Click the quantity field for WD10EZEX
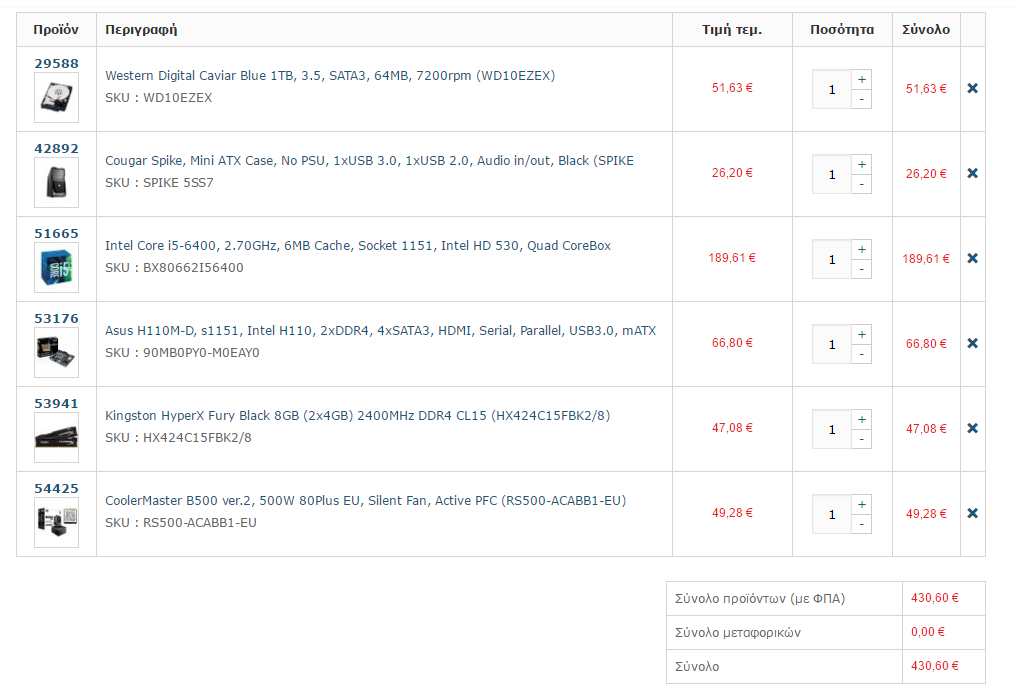Screen dimensions: 1018x697 [832, 90]
